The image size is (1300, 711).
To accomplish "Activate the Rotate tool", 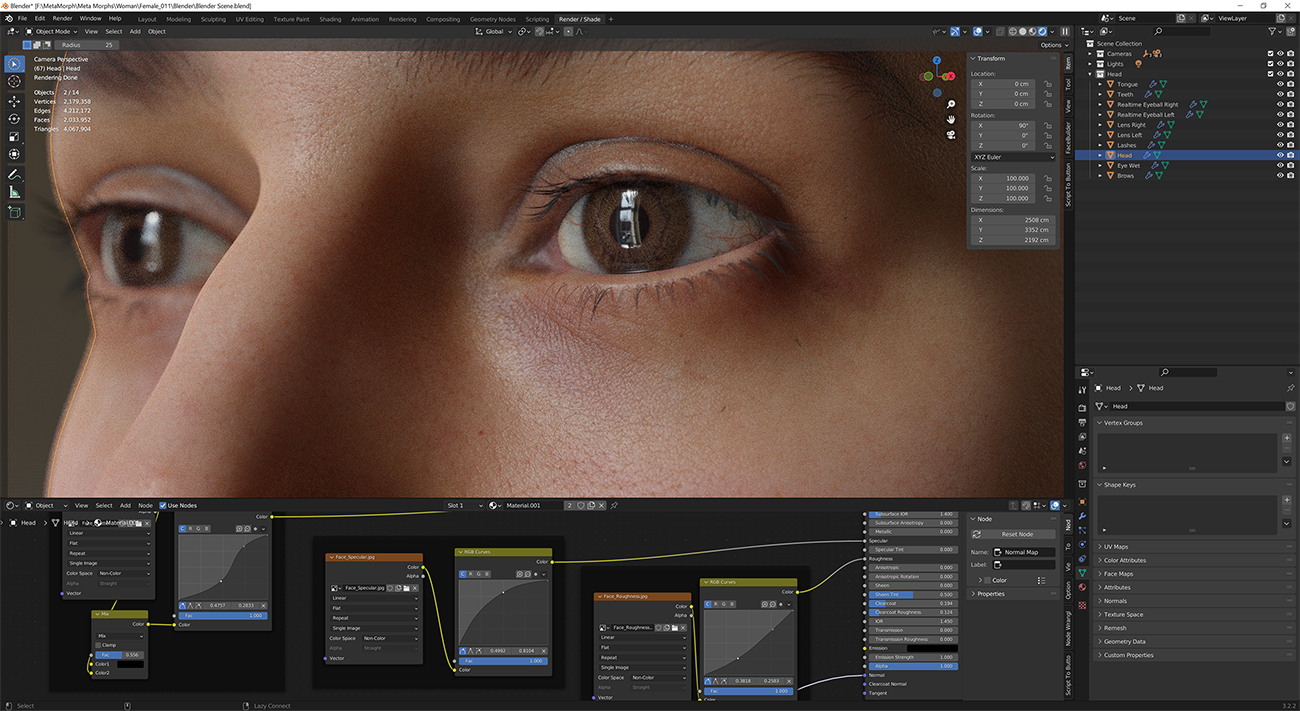I will pos(14,119).
